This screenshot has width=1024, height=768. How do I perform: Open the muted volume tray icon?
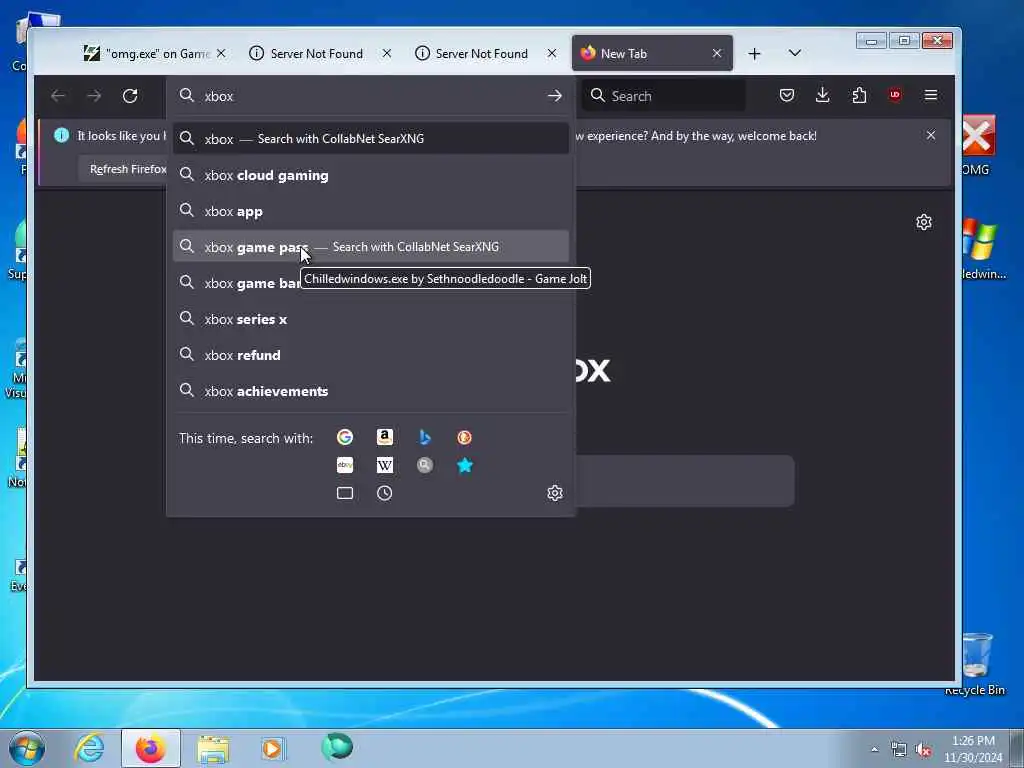(x=923, y=750)
